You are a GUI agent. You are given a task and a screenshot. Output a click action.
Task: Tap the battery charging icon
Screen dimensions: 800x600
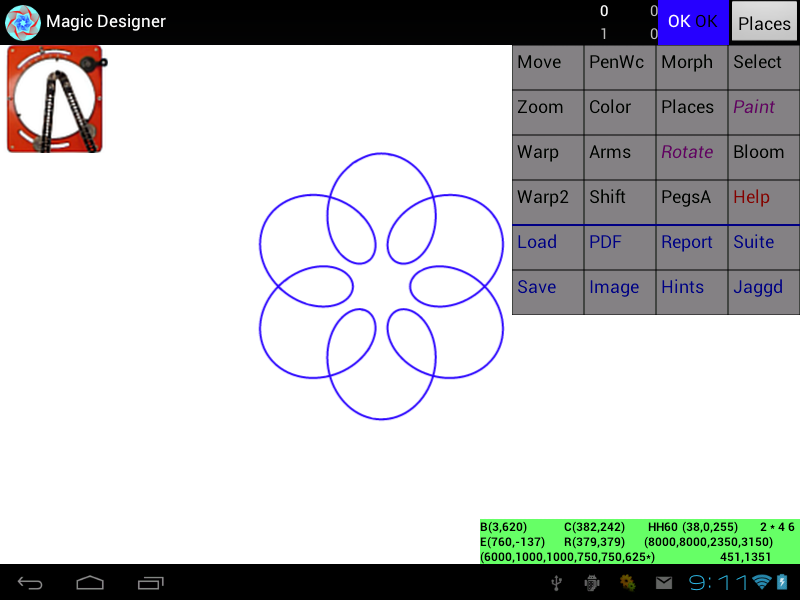pyautogui.click(x=782, y=583)
